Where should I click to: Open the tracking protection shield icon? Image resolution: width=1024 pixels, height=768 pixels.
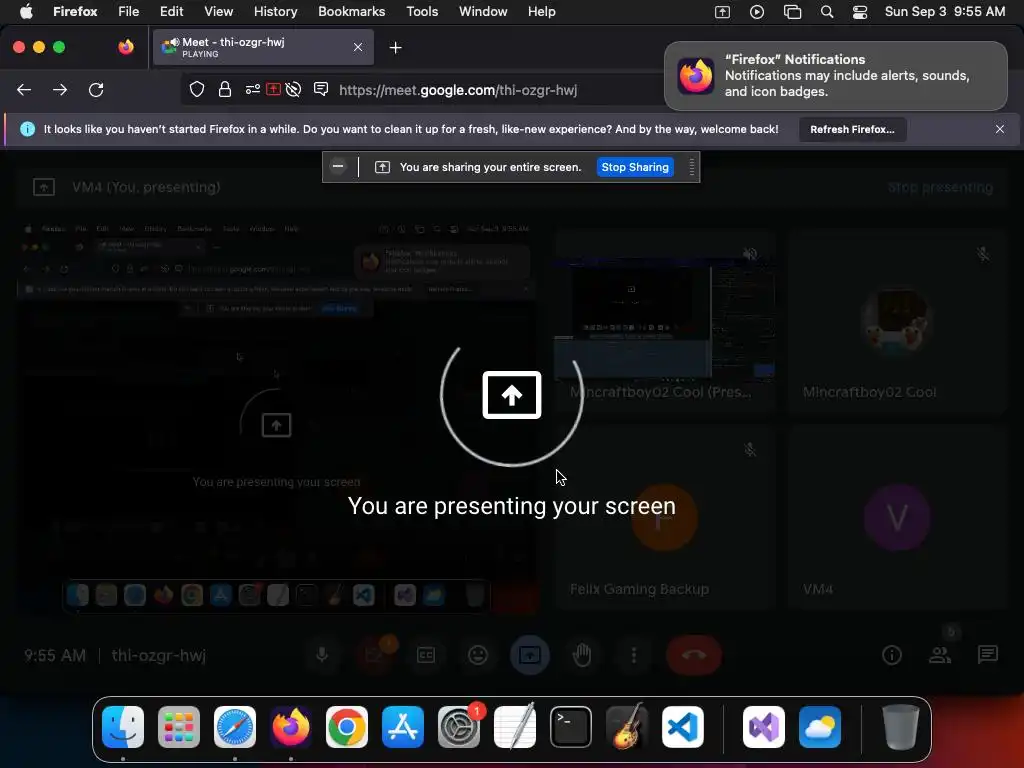click(197, 89)
